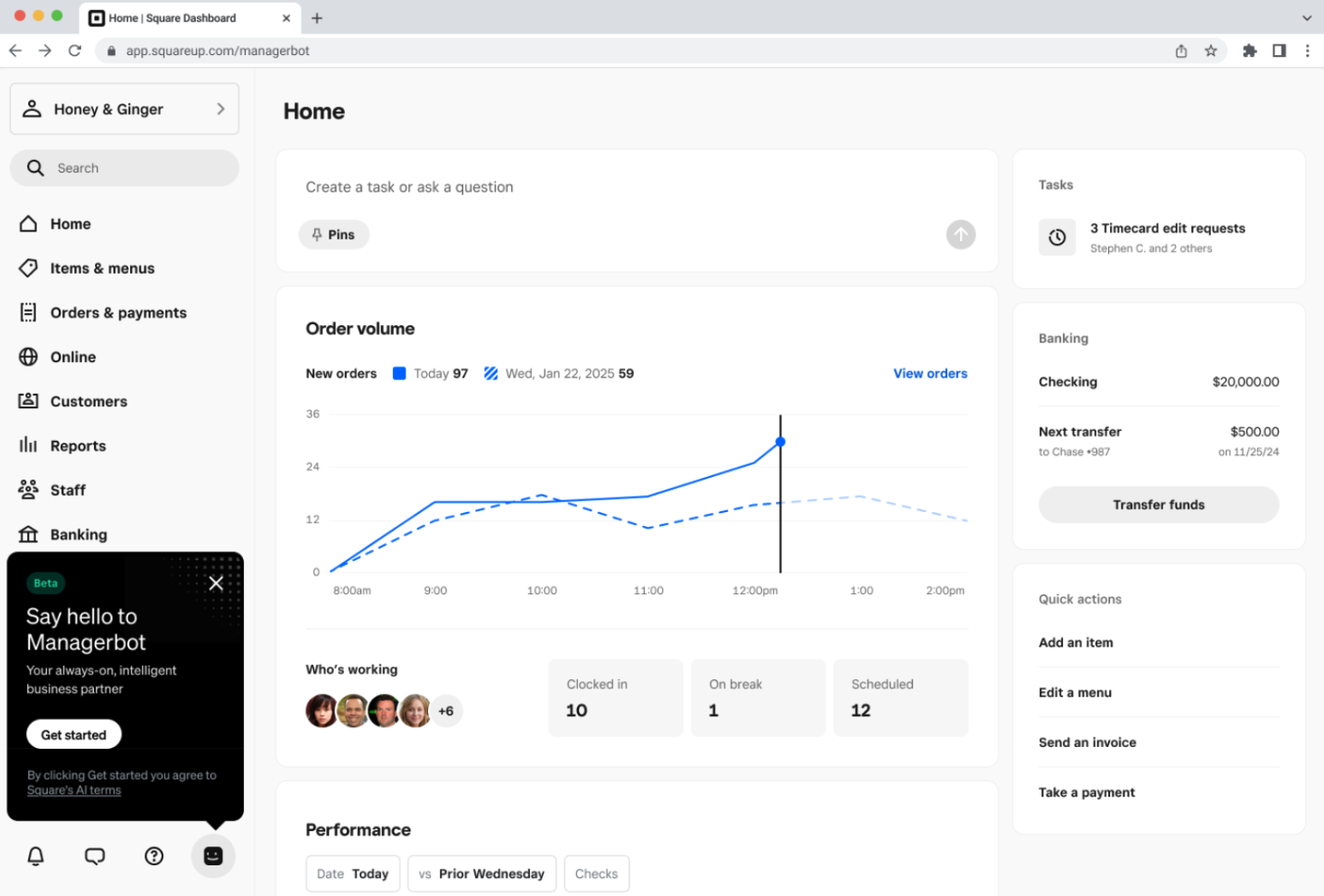Click the View orders link

[930, 373]
